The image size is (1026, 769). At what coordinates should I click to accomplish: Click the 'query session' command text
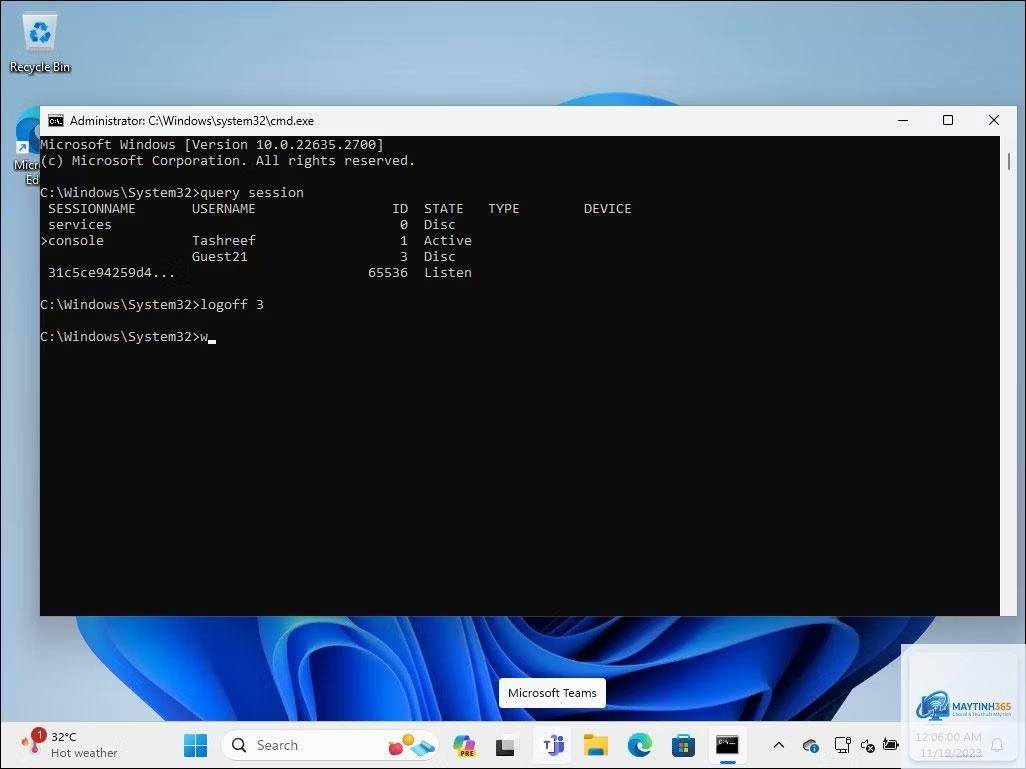pyautogui.click(x=252, y=192)
